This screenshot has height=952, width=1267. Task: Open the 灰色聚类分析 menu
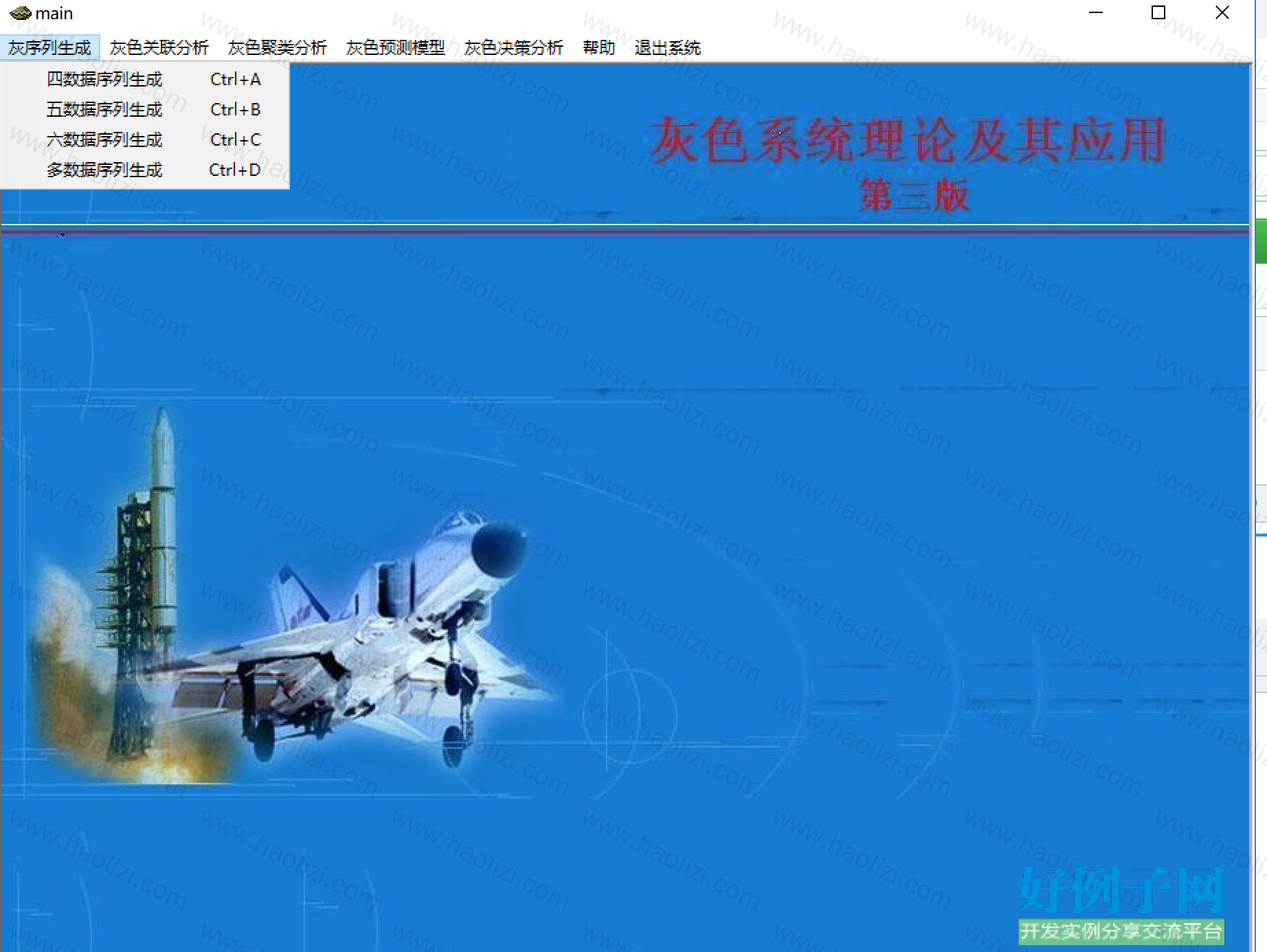coord(277,47)
